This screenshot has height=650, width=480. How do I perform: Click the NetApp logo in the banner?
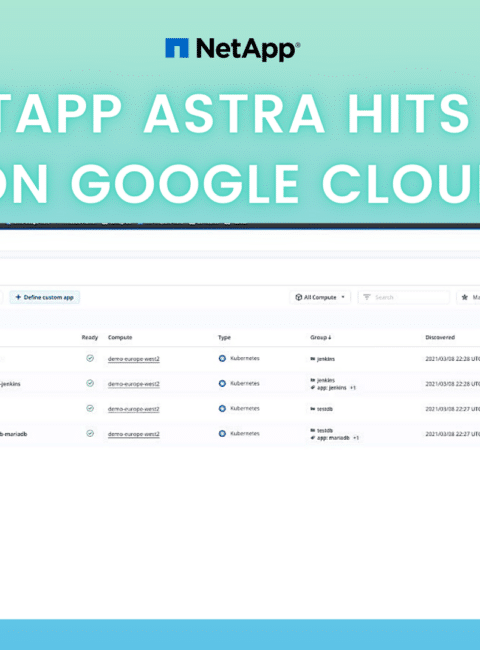coord(233,49)
